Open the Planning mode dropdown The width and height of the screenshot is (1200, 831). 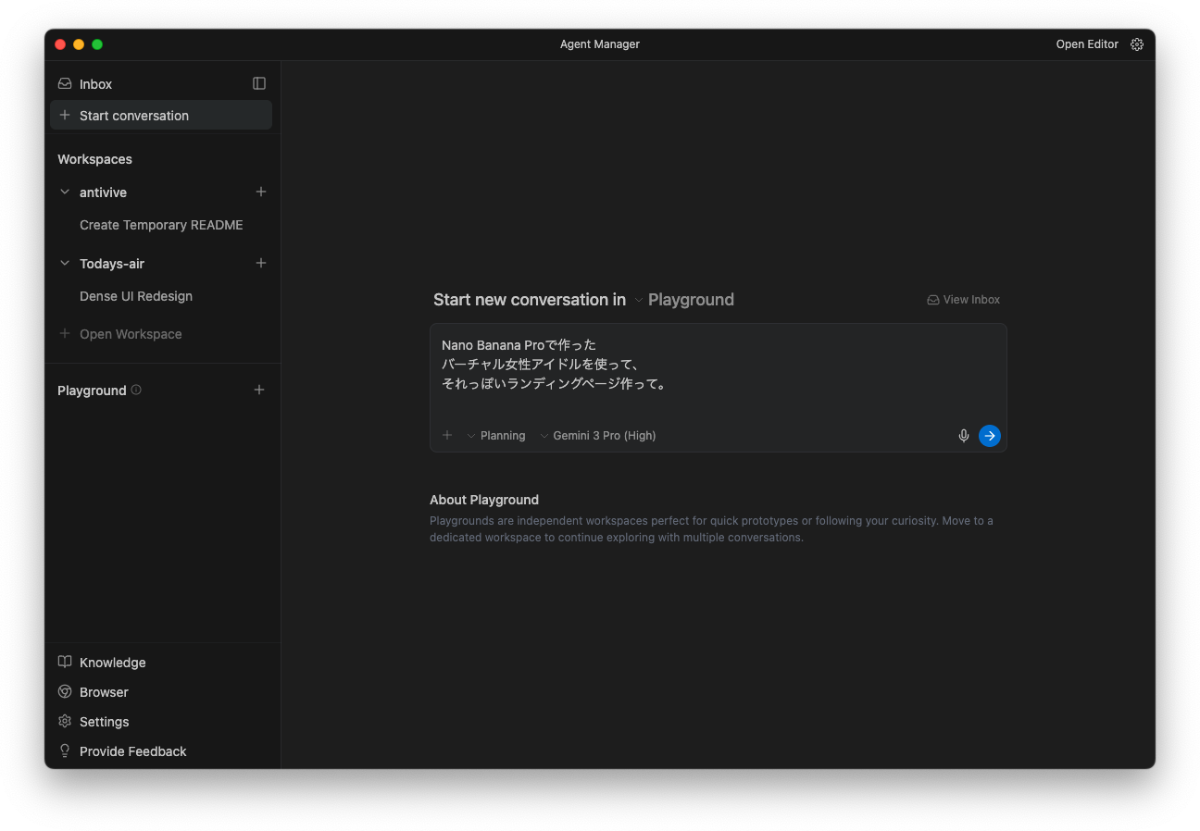tap(496, 436)
